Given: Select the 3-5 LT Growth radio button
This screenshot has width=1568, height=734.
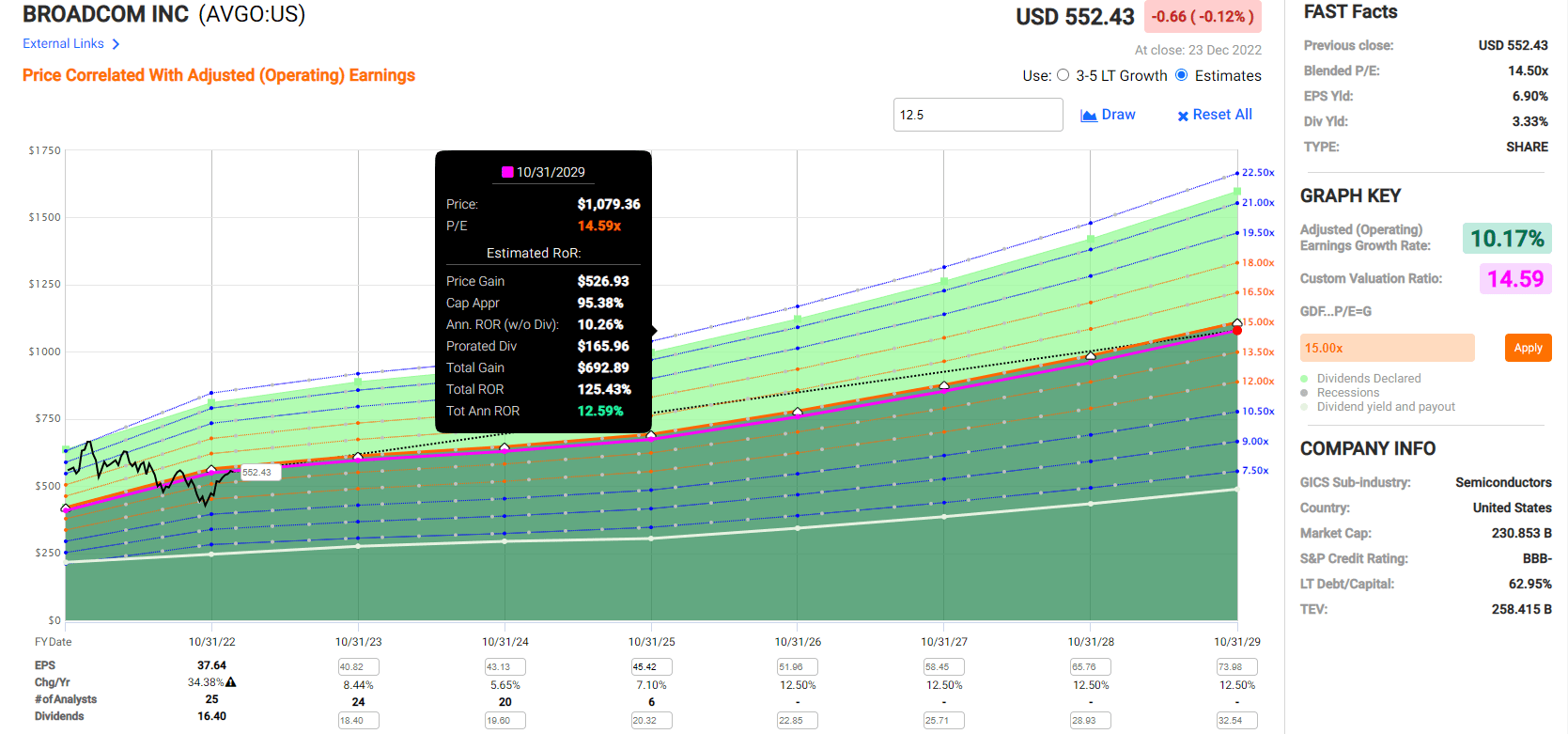Looking at the screenshot, I should [1063, 75].
